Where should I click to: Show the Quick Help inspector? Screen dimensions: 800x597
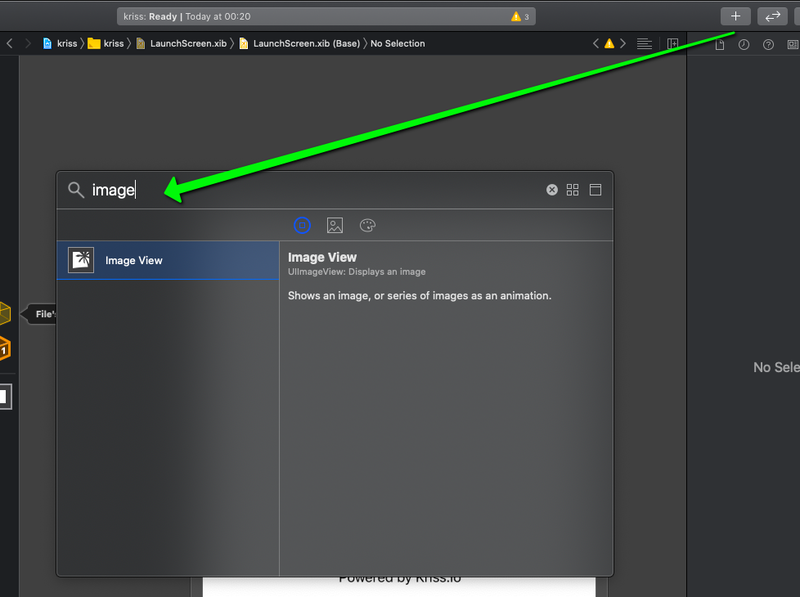pyautogui.click(x=768, y=45)
